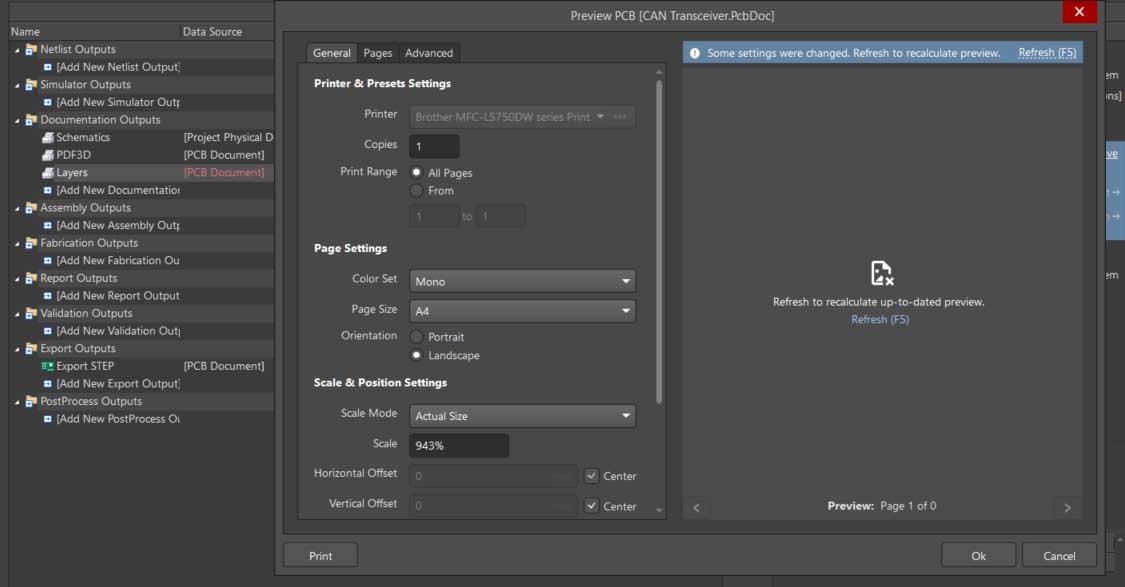
Task: Click the Layers output job icon
Action: pos(48,173)
